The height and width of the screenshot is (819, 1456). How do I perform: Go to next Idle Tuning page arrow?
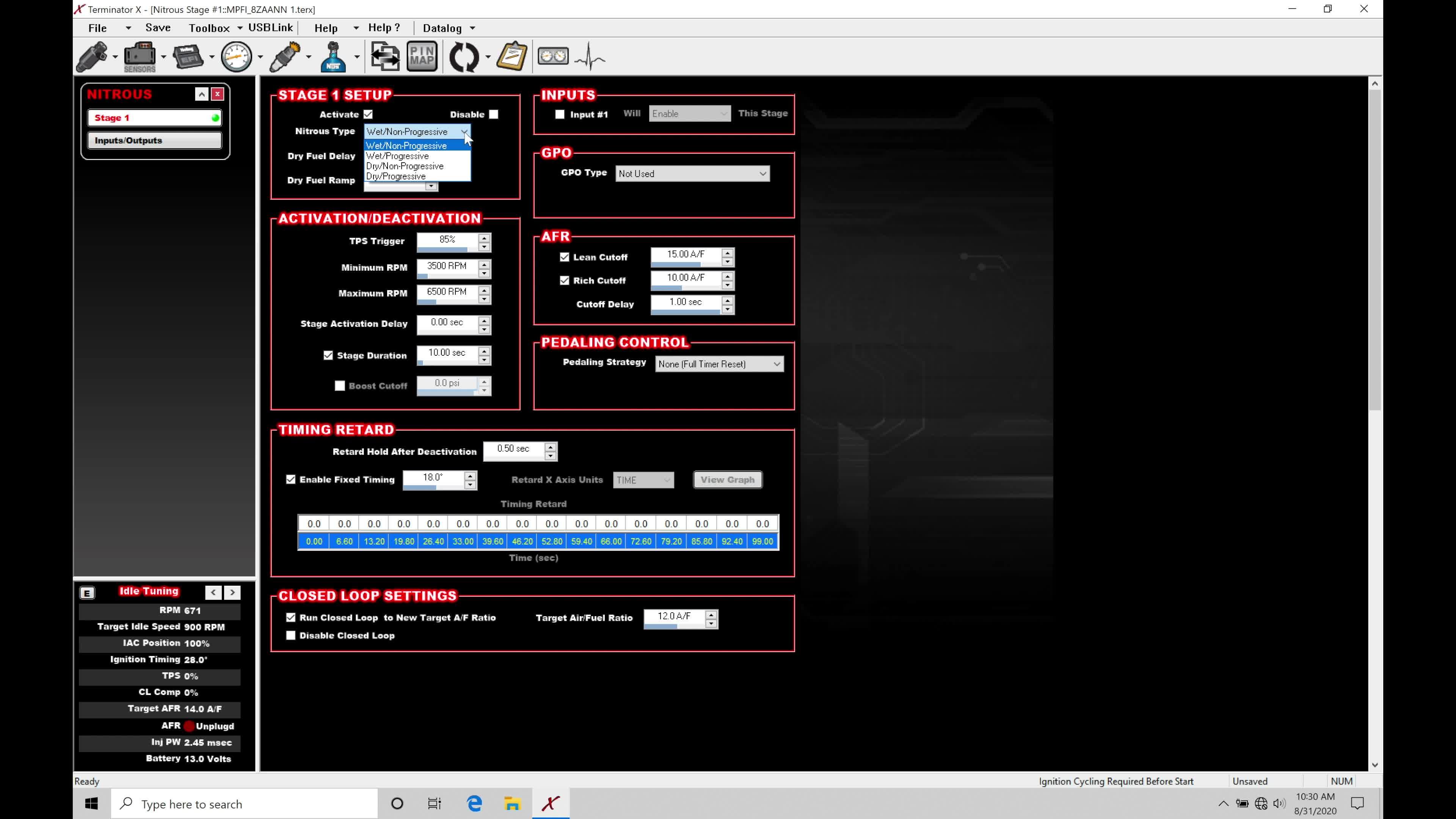coord(232,592)
